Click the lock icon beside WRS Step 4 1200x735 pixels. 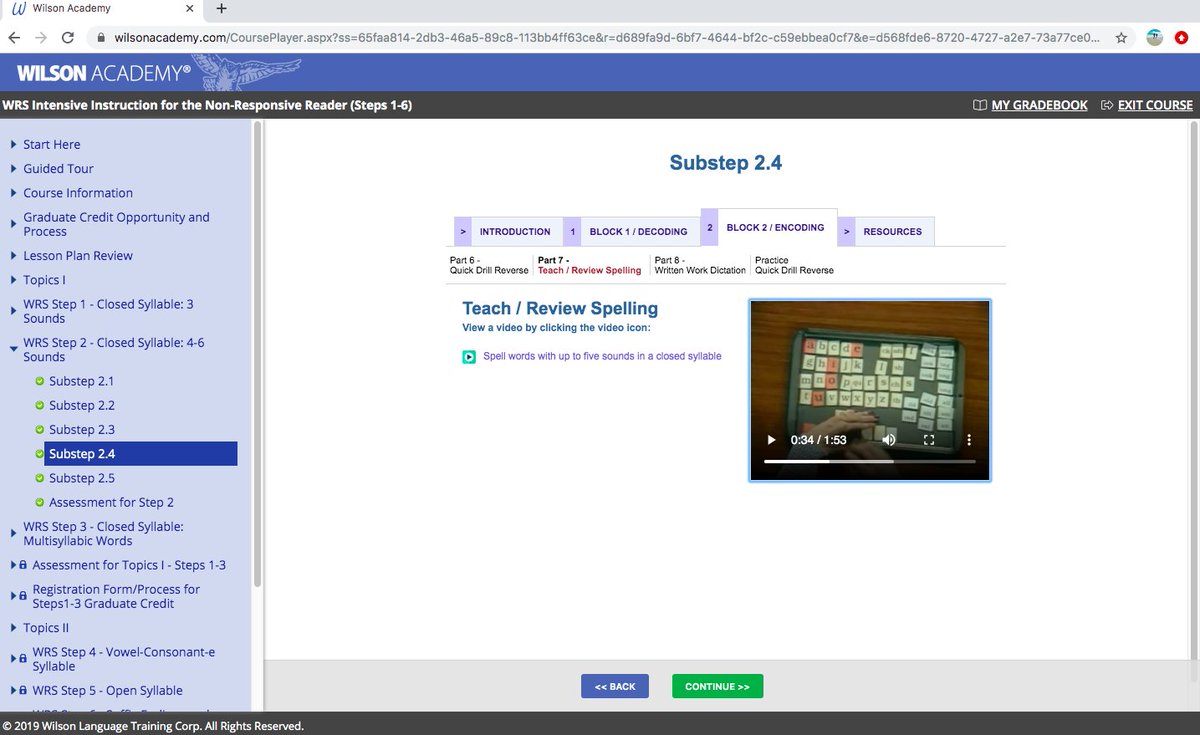[23, 659]
